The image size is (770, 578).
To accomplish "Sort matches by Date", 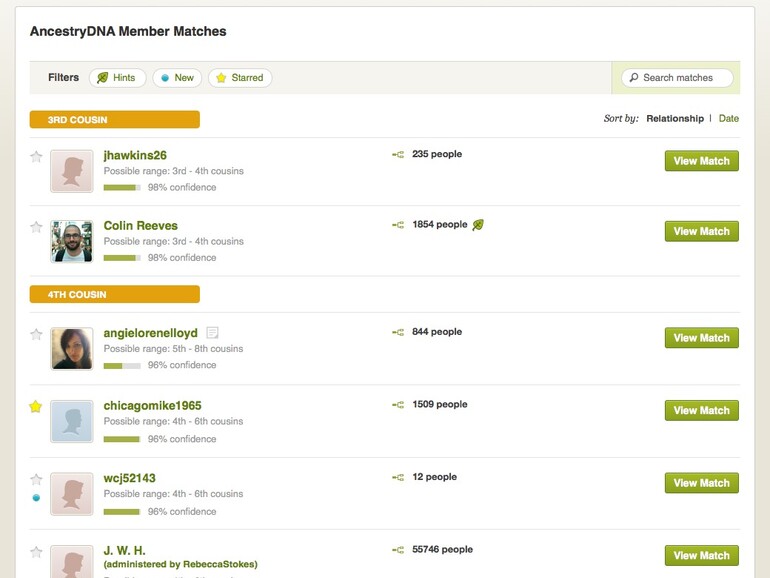I will click(x=729, y=118).
